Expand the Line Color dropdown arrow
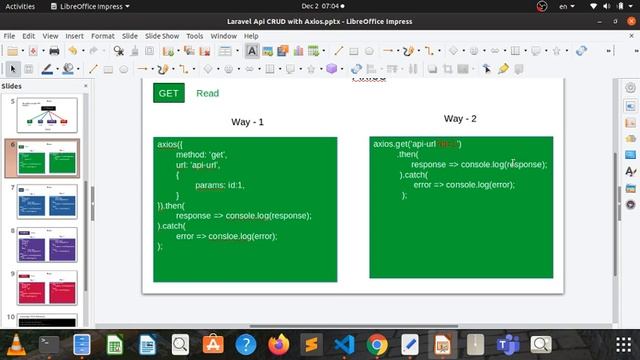Viewport: 640px width, 360px height. point(58,69)
